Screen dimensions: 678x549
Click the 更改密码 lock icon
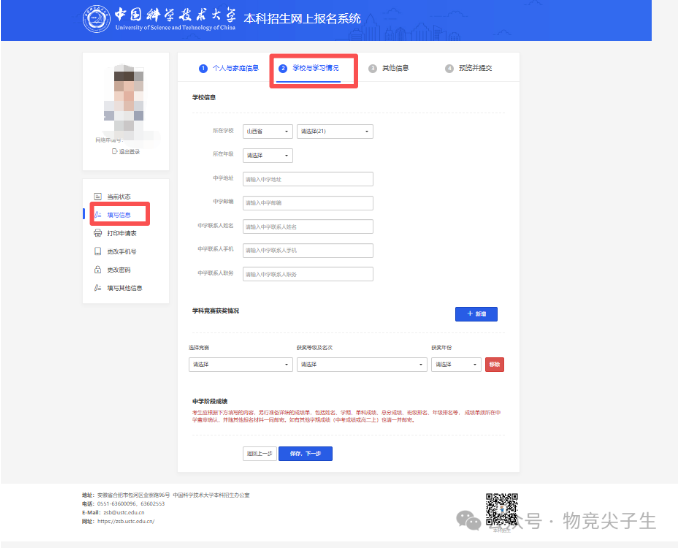[x=97, y=269]
